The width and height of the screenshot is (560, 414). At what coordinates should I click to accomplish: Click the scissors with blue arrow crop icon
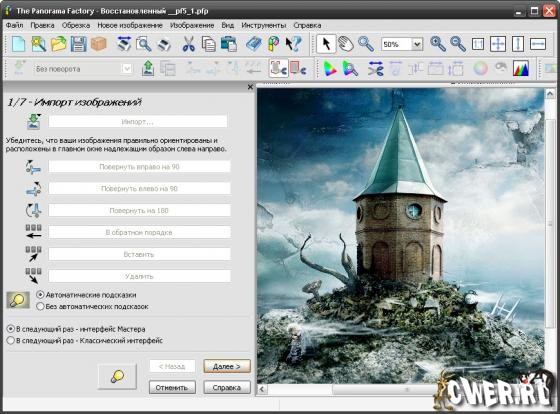(x=375, y=68)
